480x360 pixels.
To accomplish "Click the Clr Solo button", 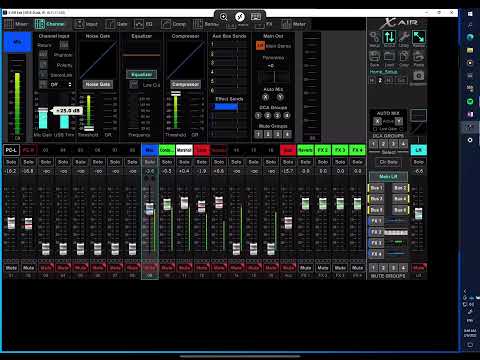I will [x=388, y=162].
